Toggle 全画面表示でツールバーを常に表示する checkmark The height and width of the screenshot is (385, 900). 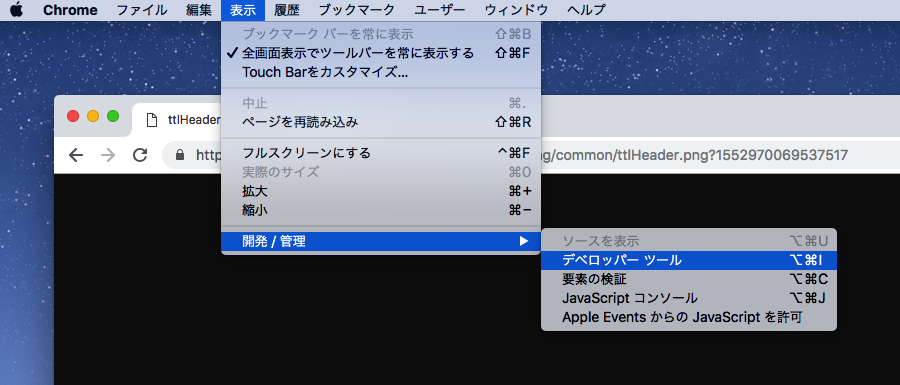click(x=232, y=53)
